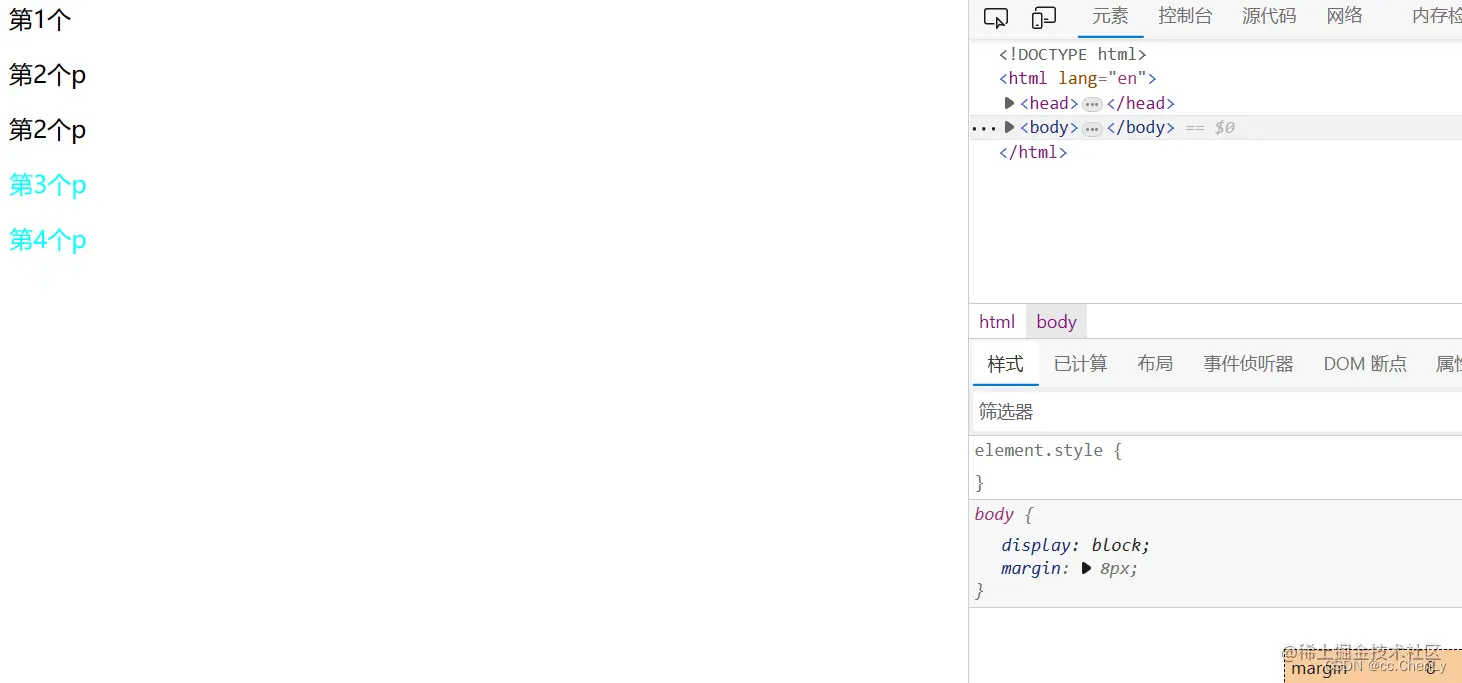Activate the inspect element picker icon

[x=996, y=18]
